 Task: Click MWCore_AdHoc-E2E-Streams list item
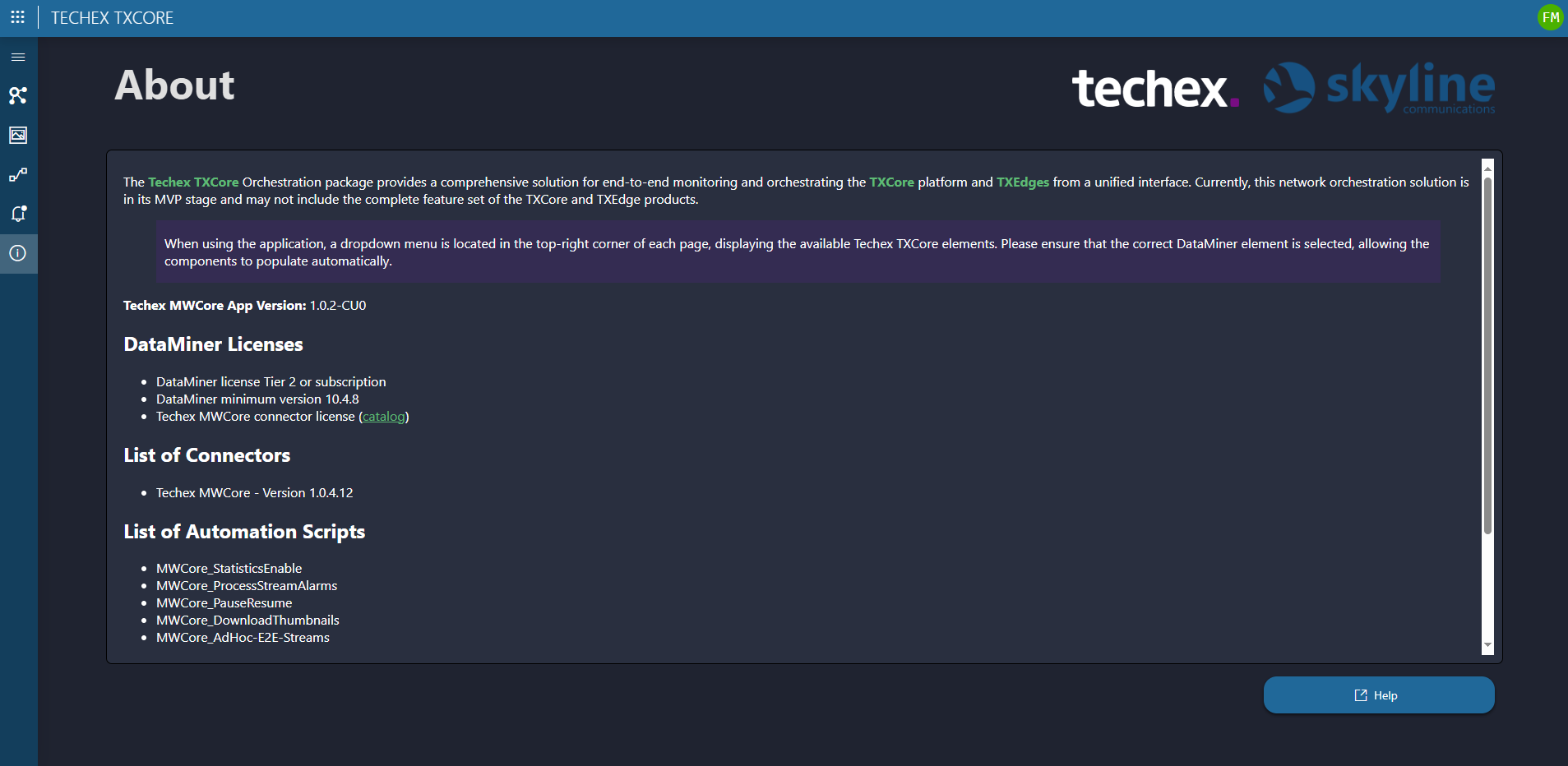click(x=243, y=638)
